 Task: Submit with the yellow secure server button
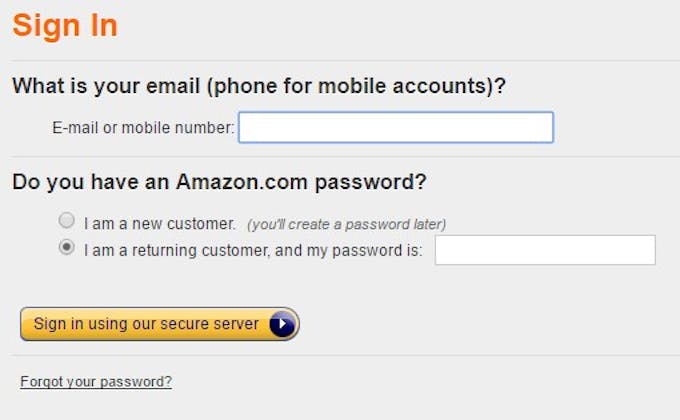tap(160, 324)
